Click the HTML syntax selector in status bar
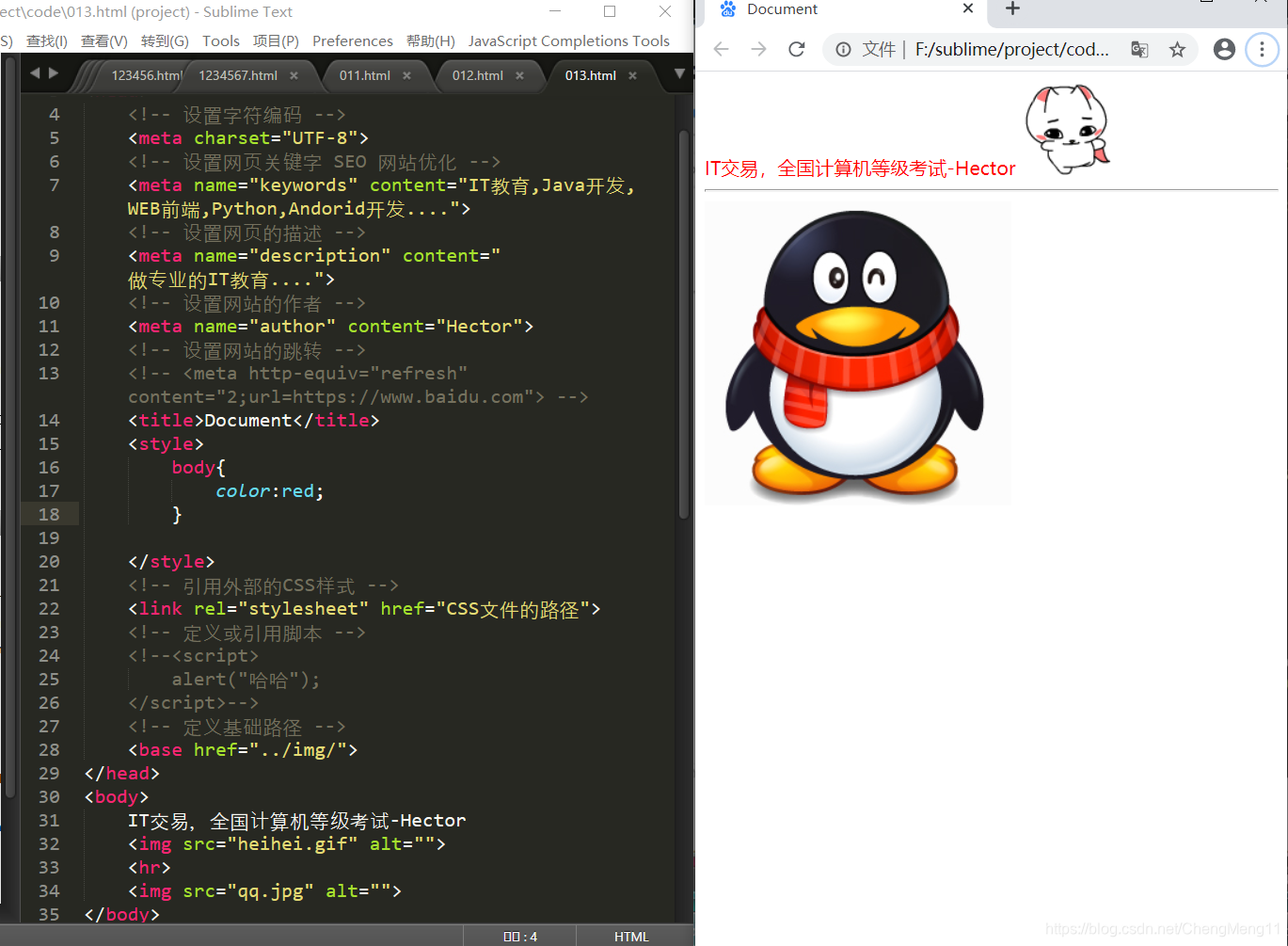The height and width of the screenshot is (946, 1288). tap(631, 937)
